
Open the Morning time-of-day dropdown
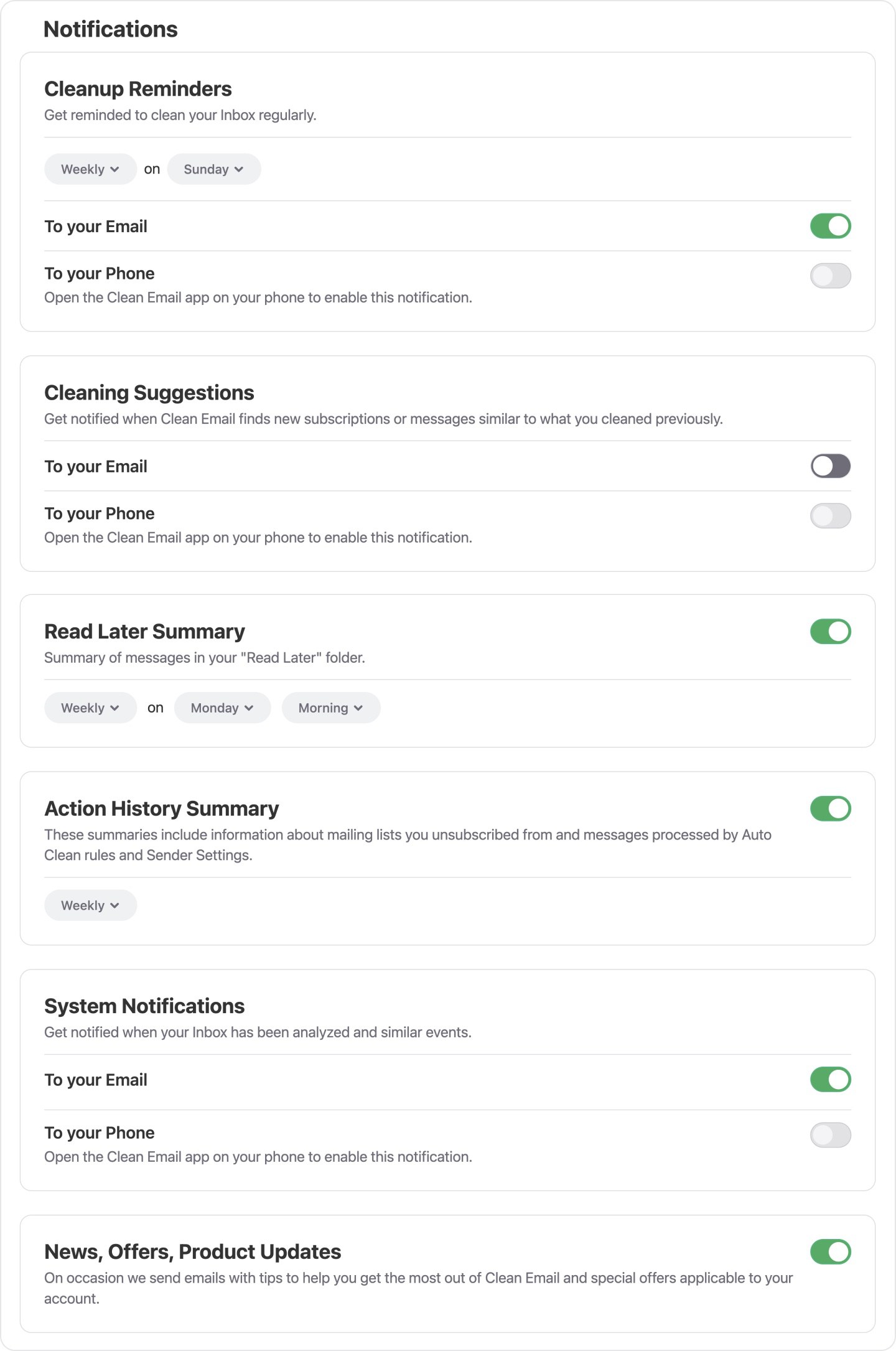pos(330,708)
